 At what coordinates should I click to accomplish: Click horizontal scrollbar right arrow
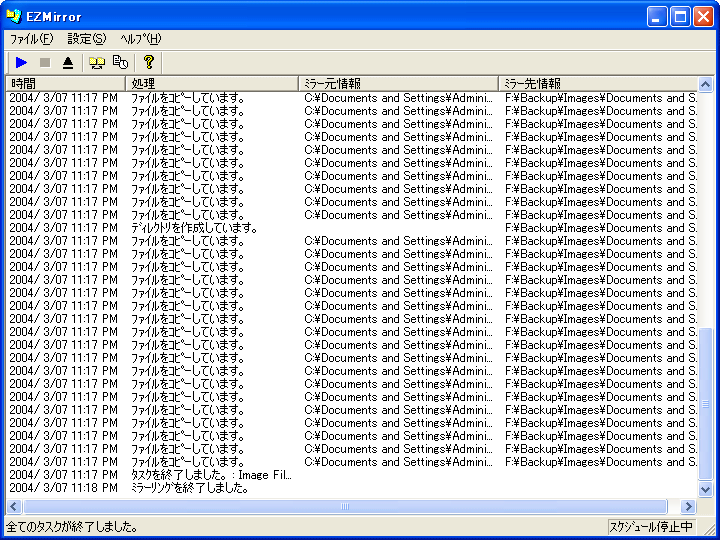(688, 506)
